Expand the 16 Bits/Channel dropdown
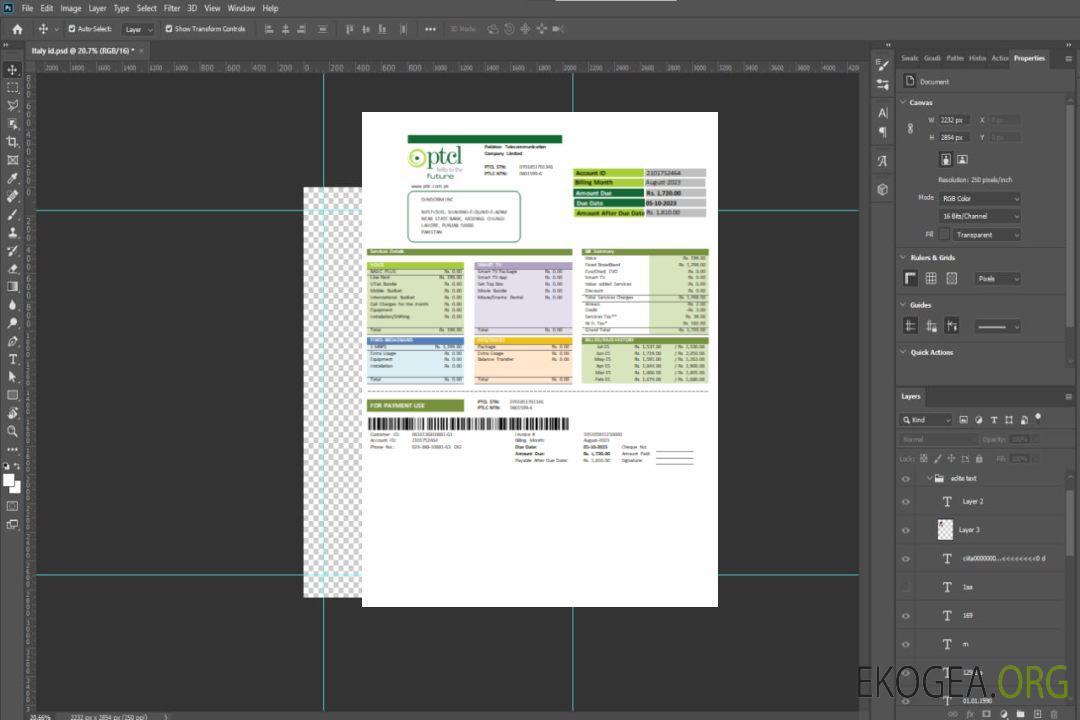This screenshot has width=1080, height=720. tap(980, 216)
